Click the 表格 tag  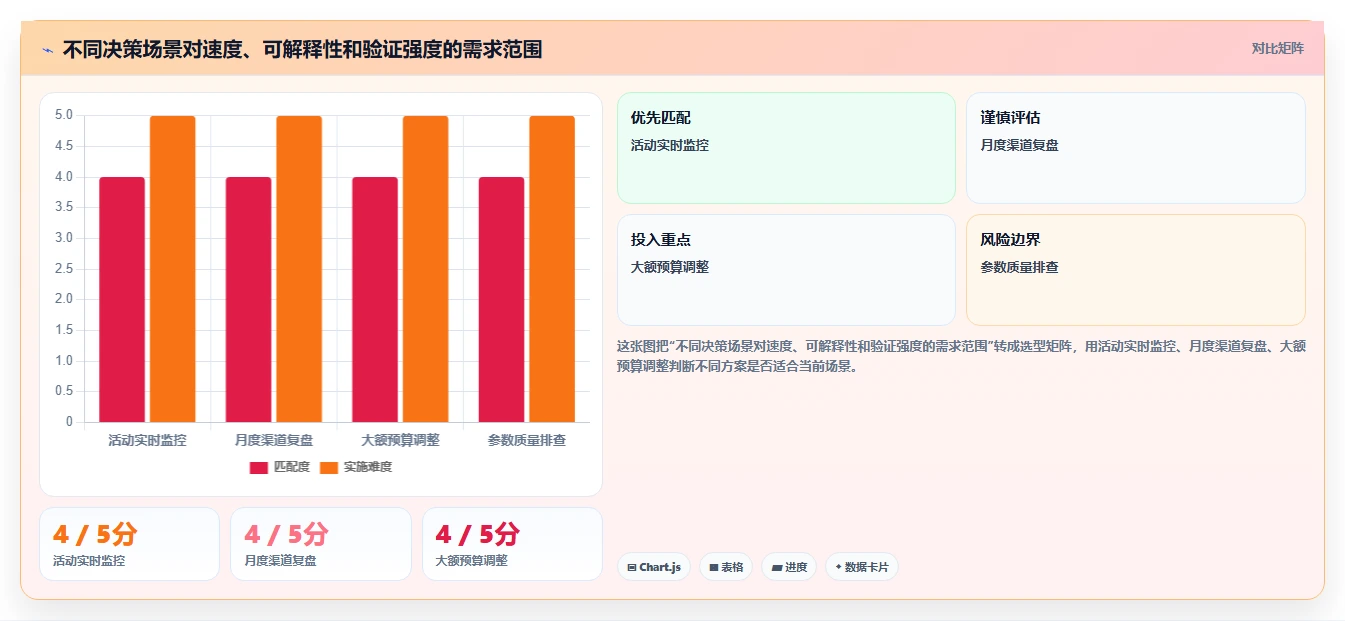point(726,567)
